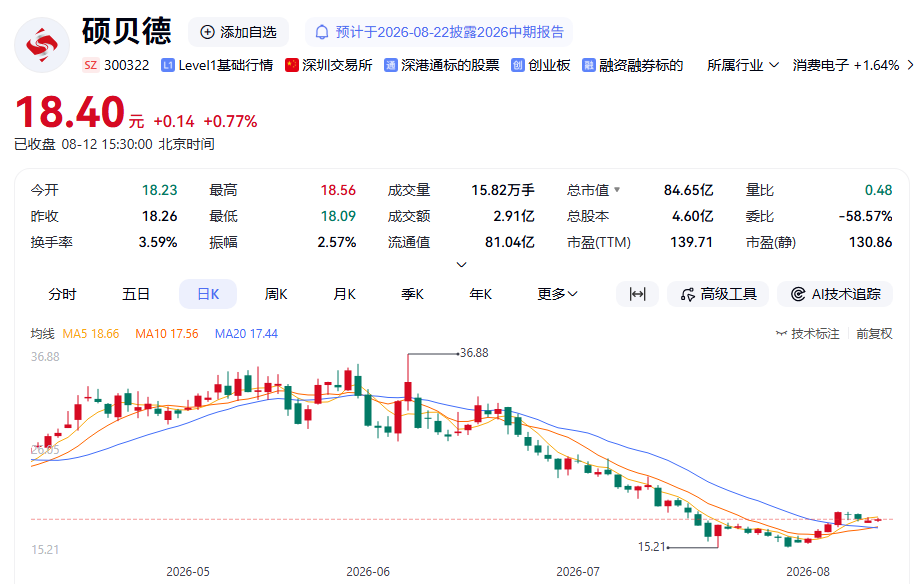
Task: Expand more quote data chevron
Action: pos(461,264)
